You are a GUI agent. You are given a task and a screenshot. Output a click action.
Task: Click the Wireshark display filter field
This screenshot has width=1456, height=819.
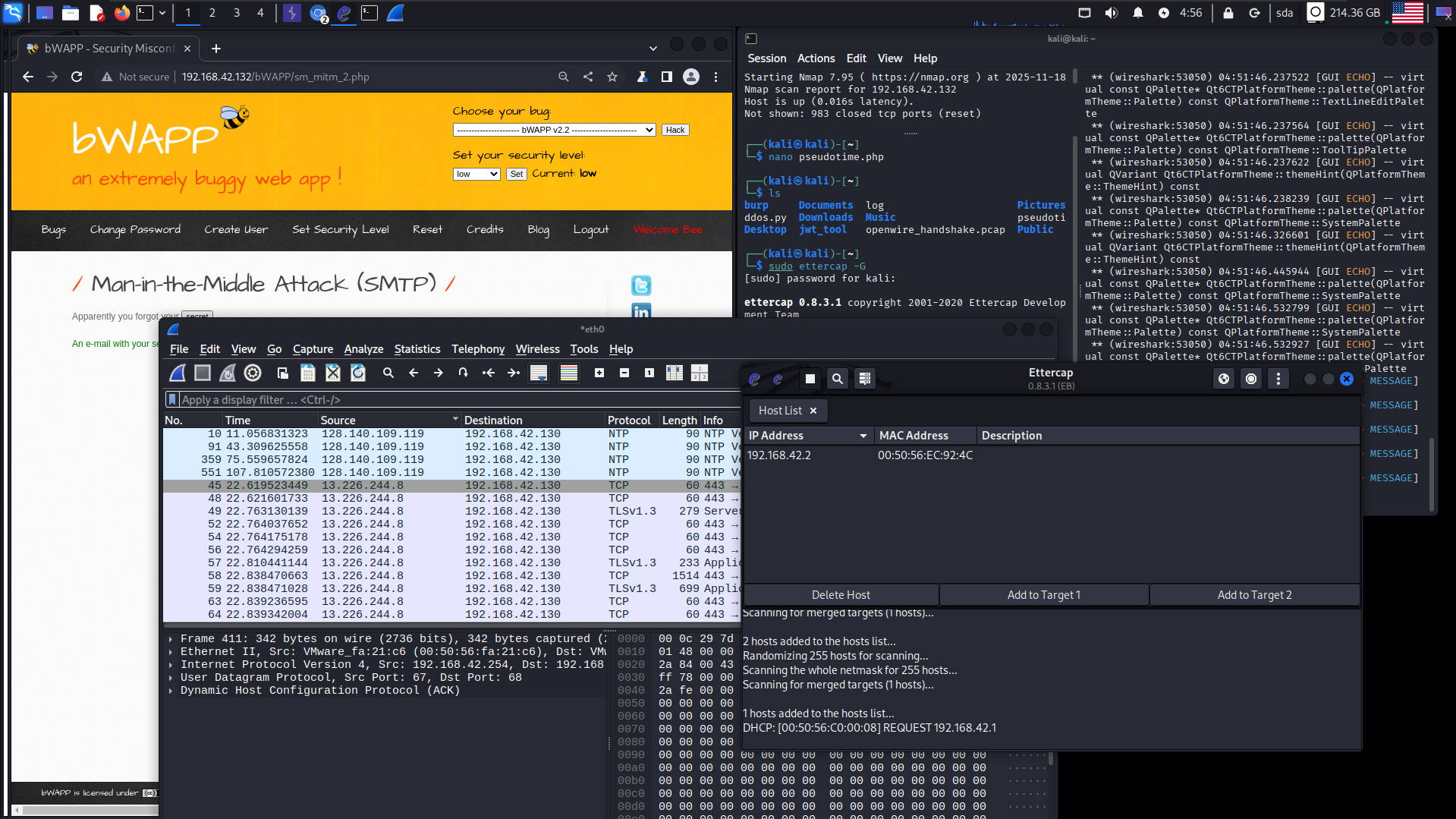pyautogui.click(x=455, y=400)
